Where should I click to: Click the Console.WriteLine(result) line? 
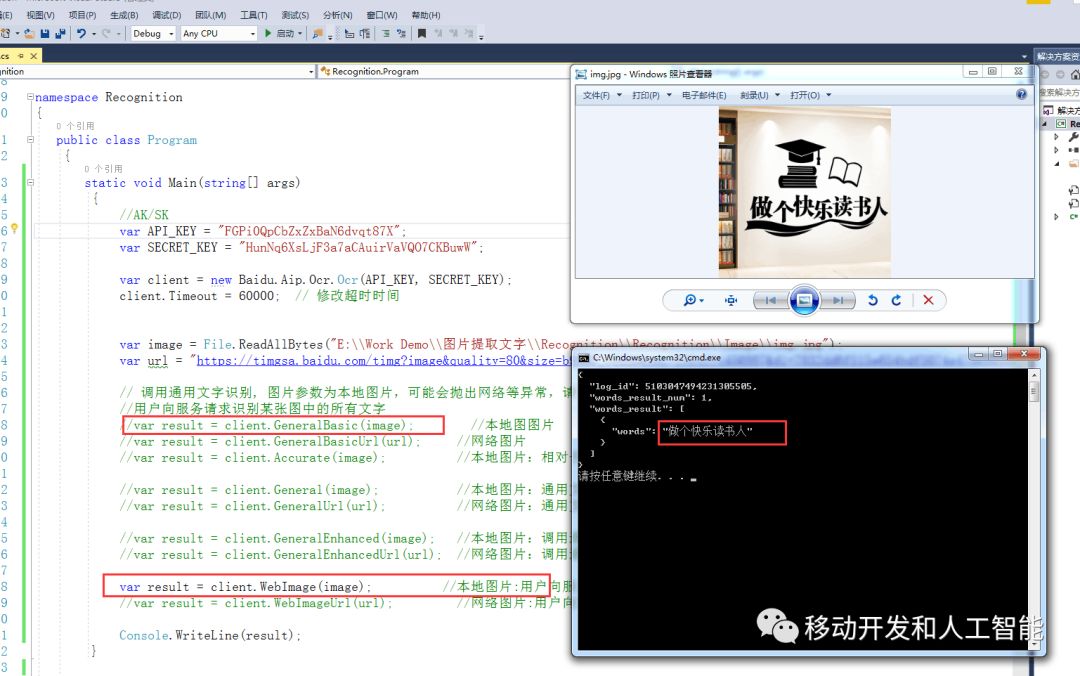coord(210,635)
